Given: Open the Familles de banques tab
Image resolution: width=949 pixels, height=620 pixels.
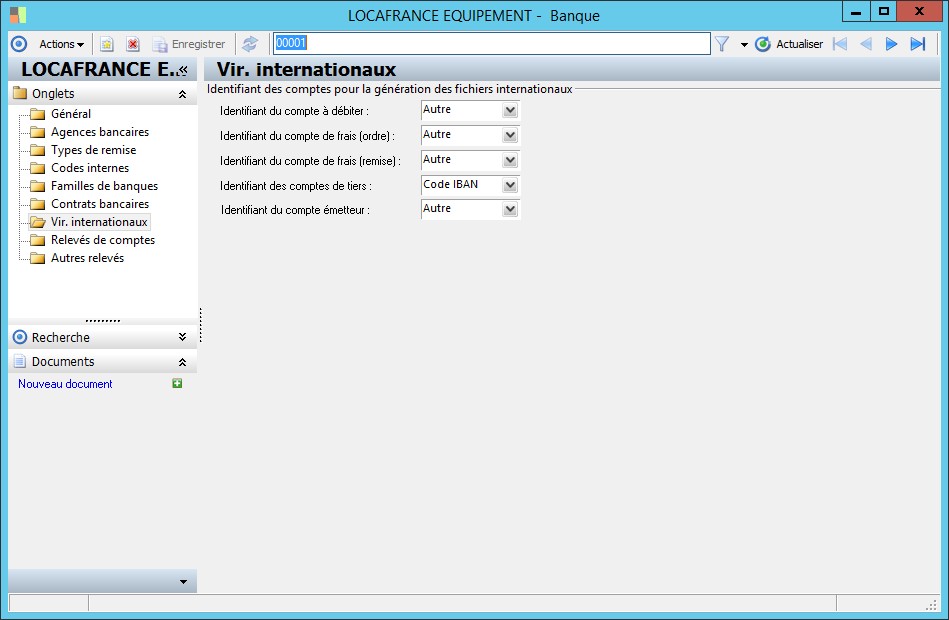Looking at the screenshot, I should coord(104,186).
